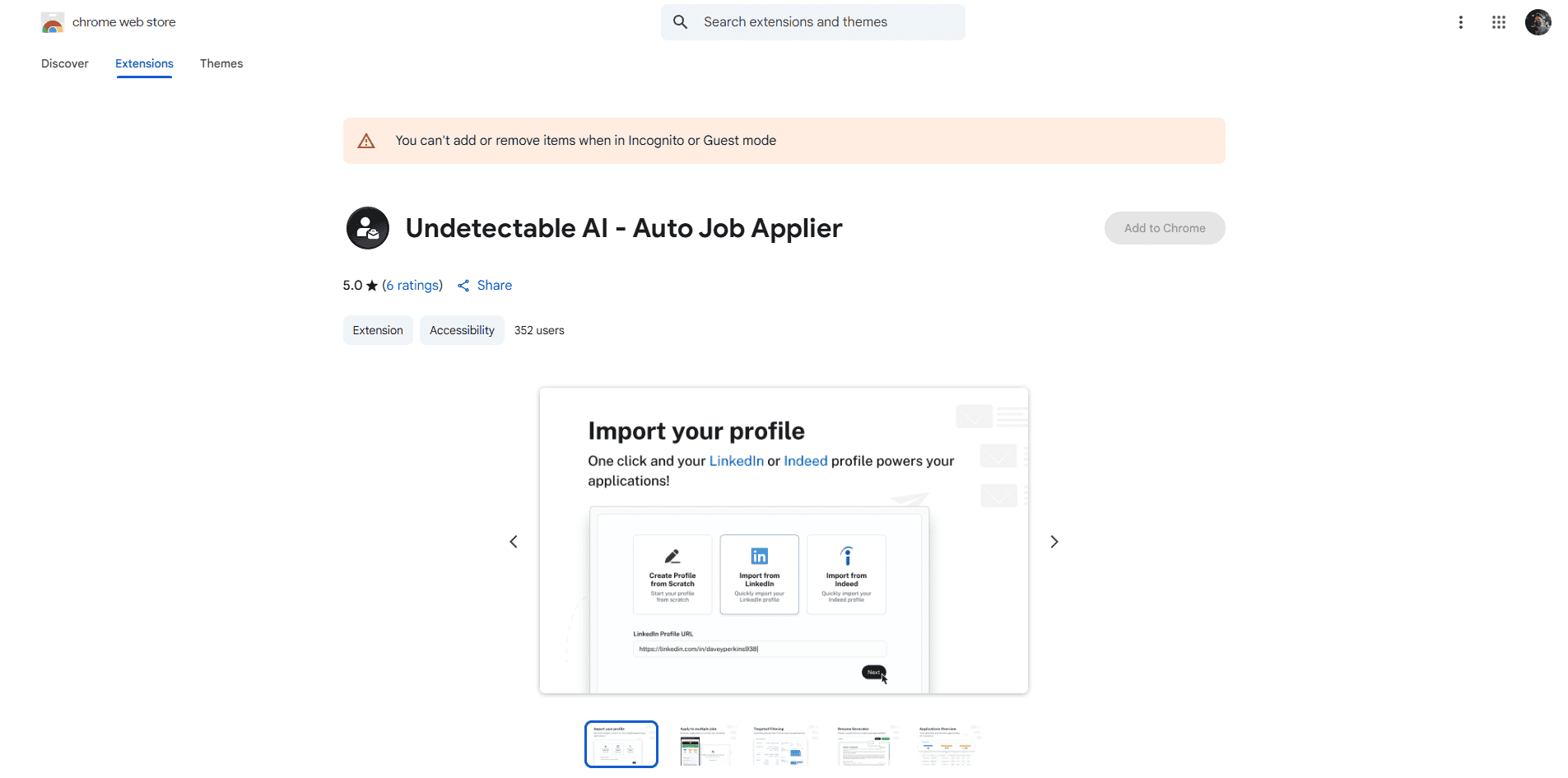Click the Share link text

(495, 286)
